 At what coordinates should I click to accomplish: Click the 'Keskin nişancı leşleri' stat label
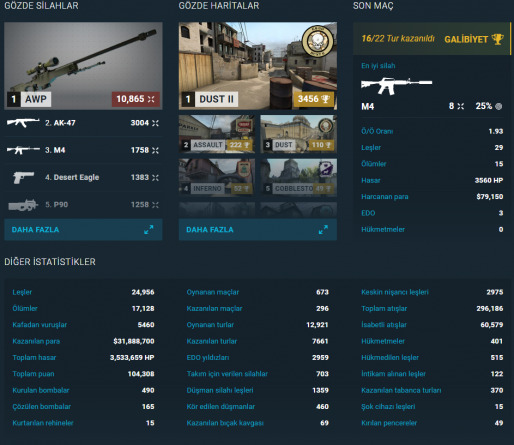point(395,292)
